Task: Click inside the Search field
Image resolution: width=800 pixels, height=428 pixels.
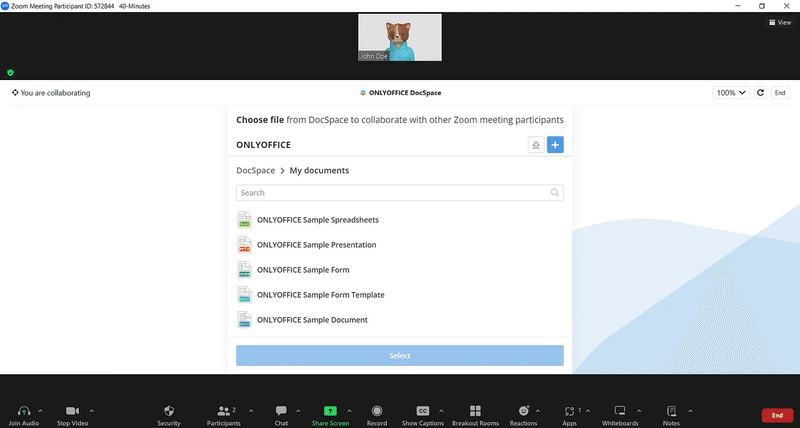Action: (400, 193)
